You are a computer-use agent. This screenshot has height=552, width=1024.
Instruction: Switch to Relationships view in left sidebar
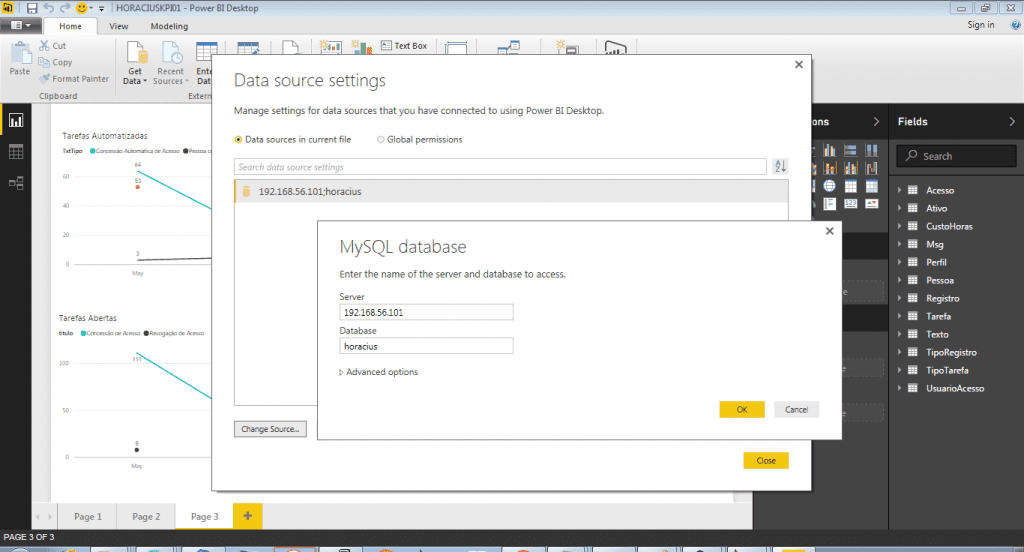coord(16,183)
